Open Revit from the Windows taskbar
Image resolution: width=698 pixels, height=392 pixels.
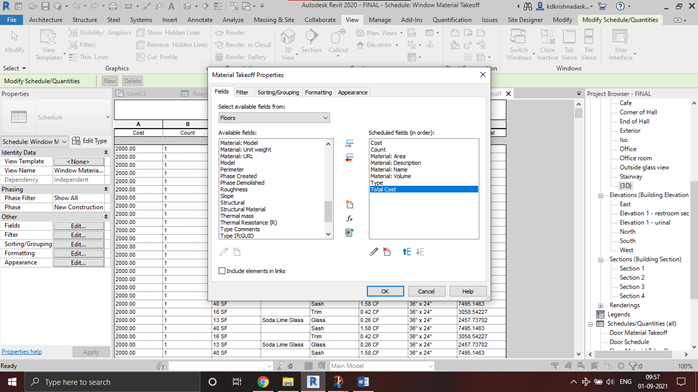tap(313, 382)
